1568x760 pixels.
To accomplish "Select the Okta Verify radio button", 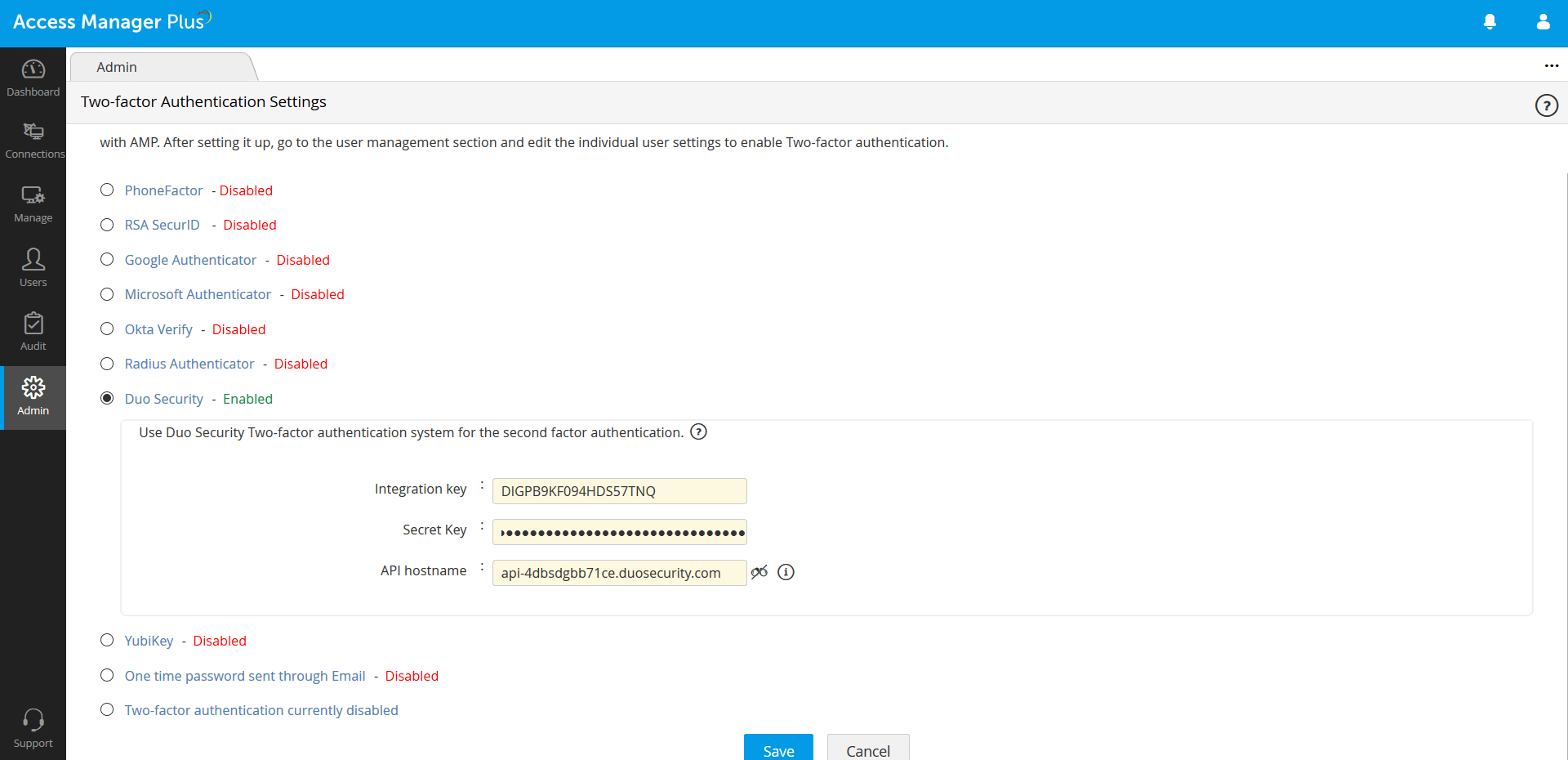I will [x=107, y=329].
